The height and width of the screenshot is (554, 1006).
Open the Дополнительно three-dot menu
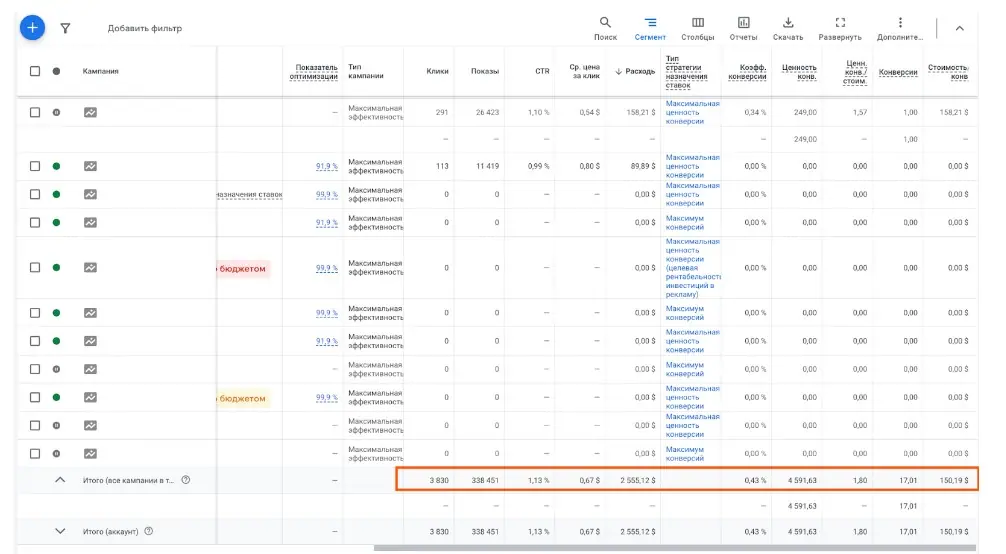tap(900, 27)
